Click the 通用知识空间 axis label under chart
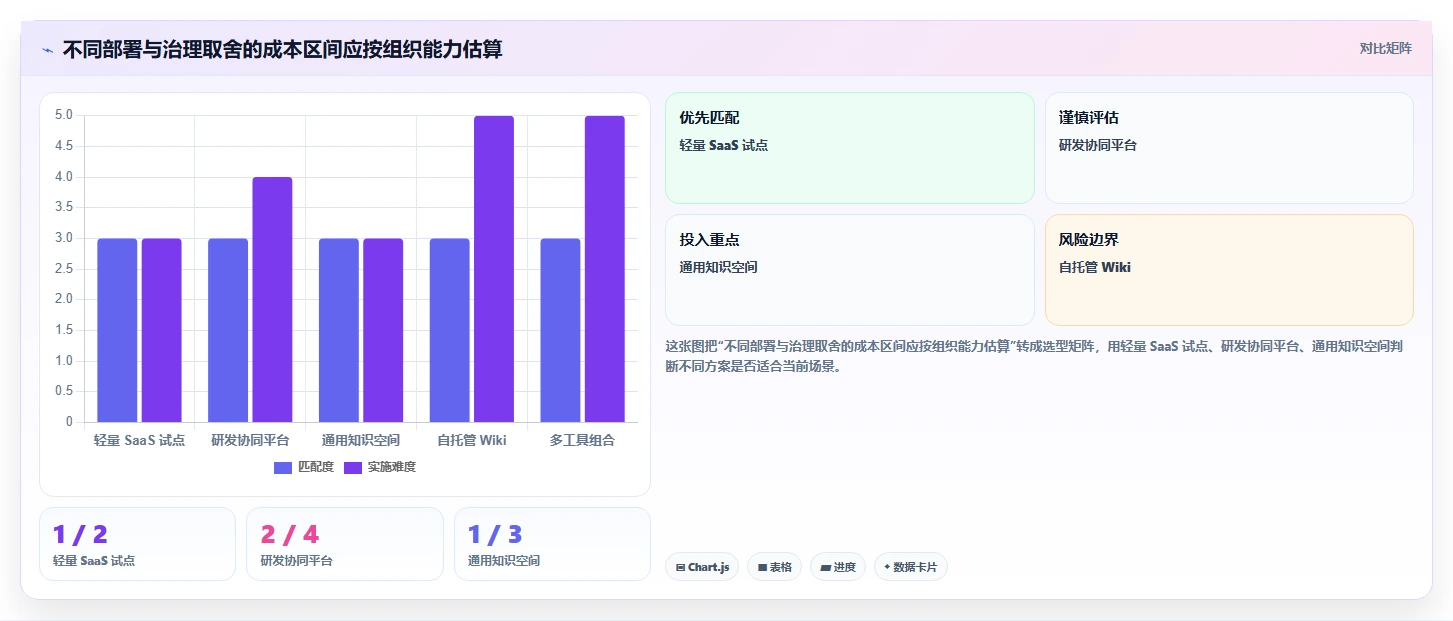The image size is (1453, 621). coord(361,440)
